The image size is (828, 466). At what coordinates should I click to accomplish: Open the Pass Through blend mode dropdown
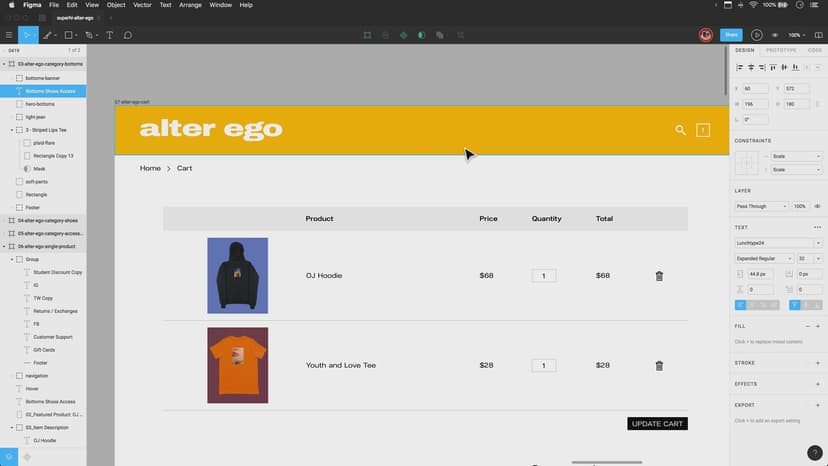click(x=761, y=206)
